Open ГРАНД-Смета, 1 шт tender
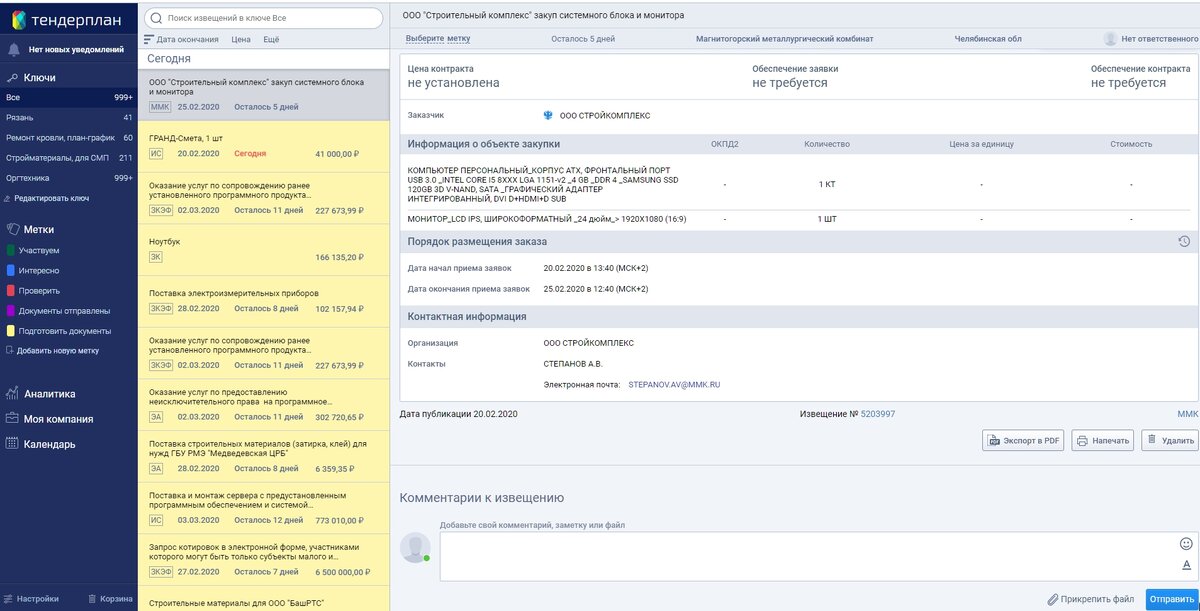The width and height of the screenshot is (1200, 611). pos(264,146)
